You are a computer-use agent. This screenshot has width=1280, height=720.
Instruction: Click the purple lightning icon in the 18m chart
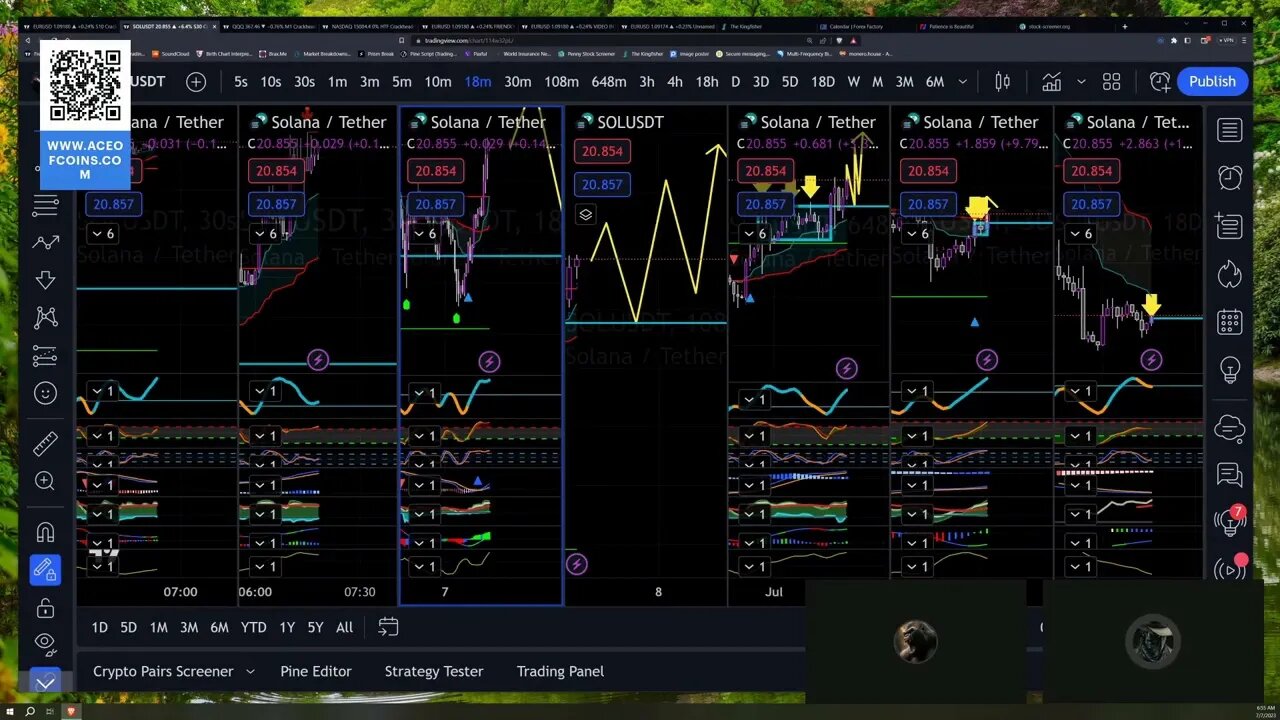click(x=489, y=361)
